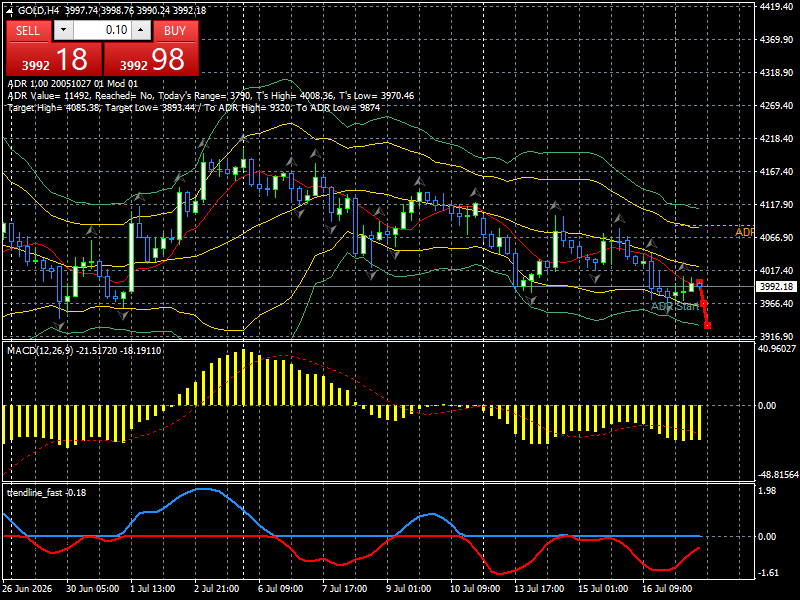Click the 6 Jul 09:00 time axis label

click(x=280, y=589)
